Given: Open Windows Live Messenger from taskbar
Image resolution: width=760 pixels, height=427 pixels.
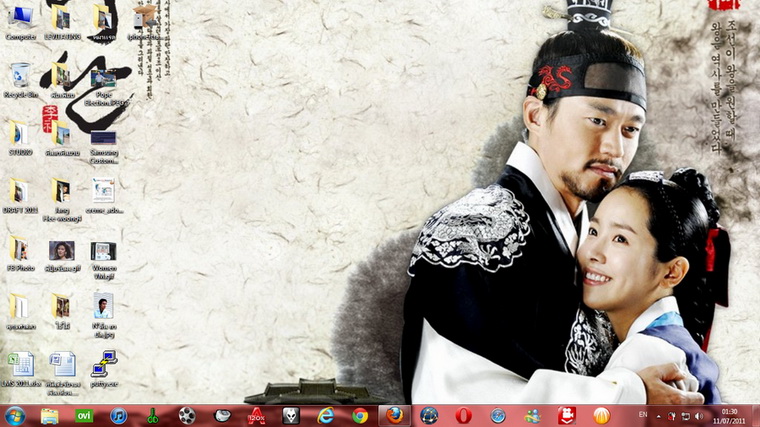Looking at the screenshot, I should [532, 416].
